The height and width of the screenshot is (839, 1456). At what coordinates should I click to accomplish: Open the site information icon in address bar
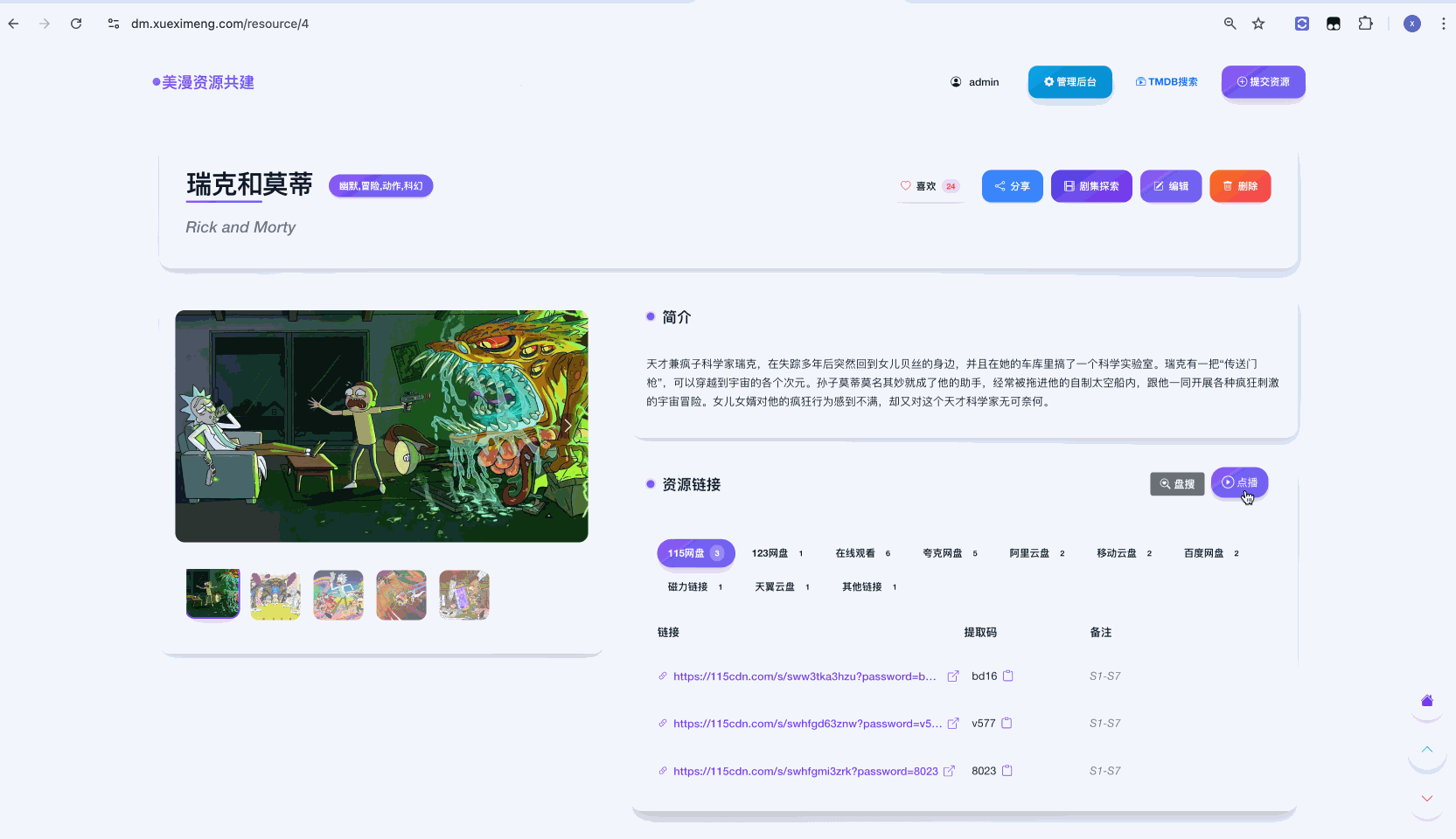pyautogui.click(x=114, y=24)
